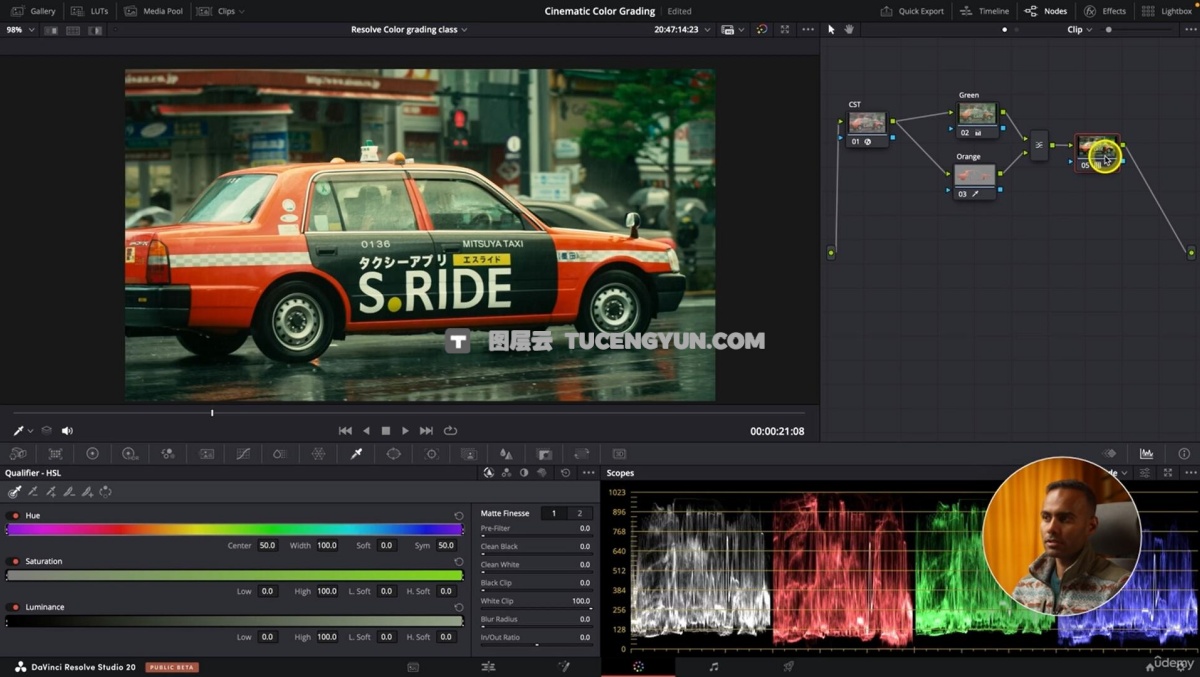Open the Sizing palette
Screen dimensions: 1200x677
581,454
